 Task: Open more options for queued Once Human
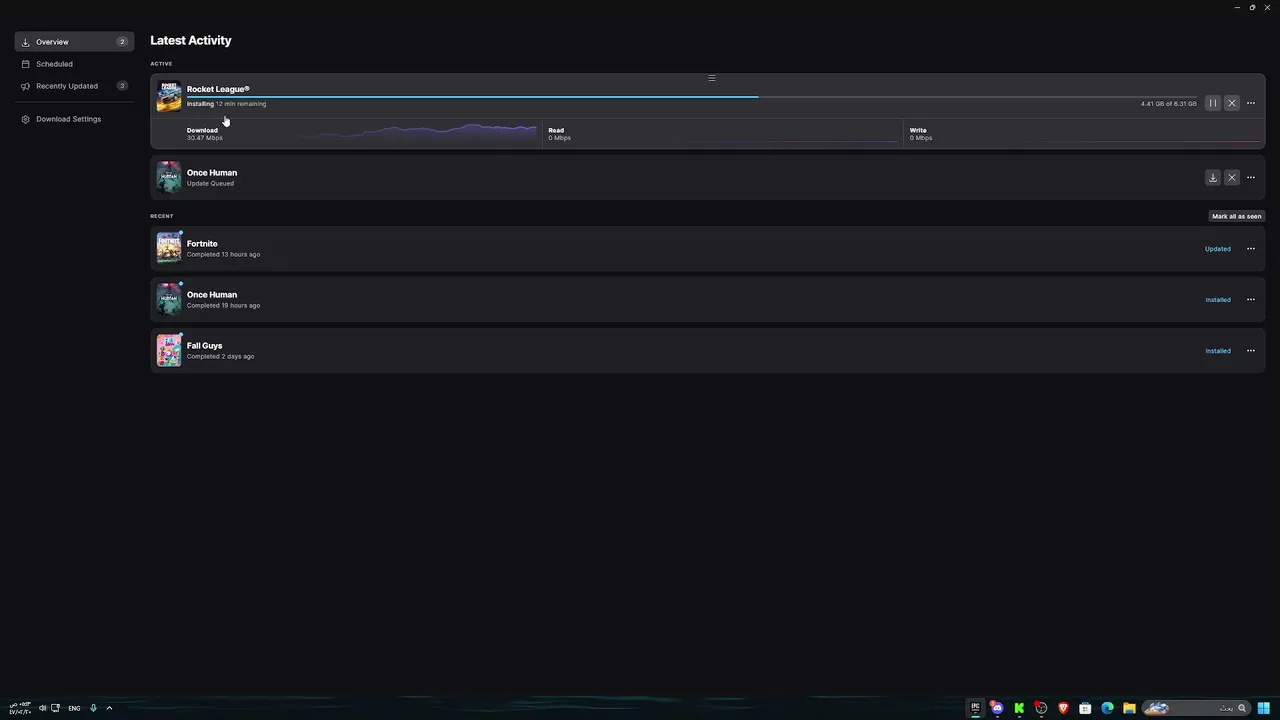1251,178
